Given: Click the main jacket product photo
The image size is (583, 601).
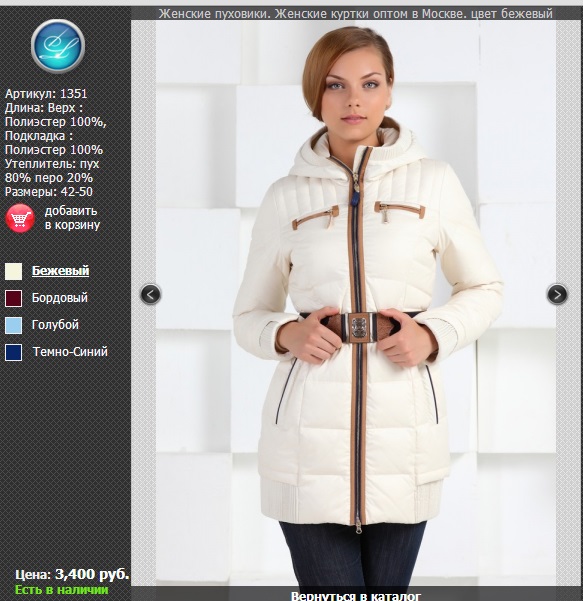Looking at the screenshot, I should (356, 303).
